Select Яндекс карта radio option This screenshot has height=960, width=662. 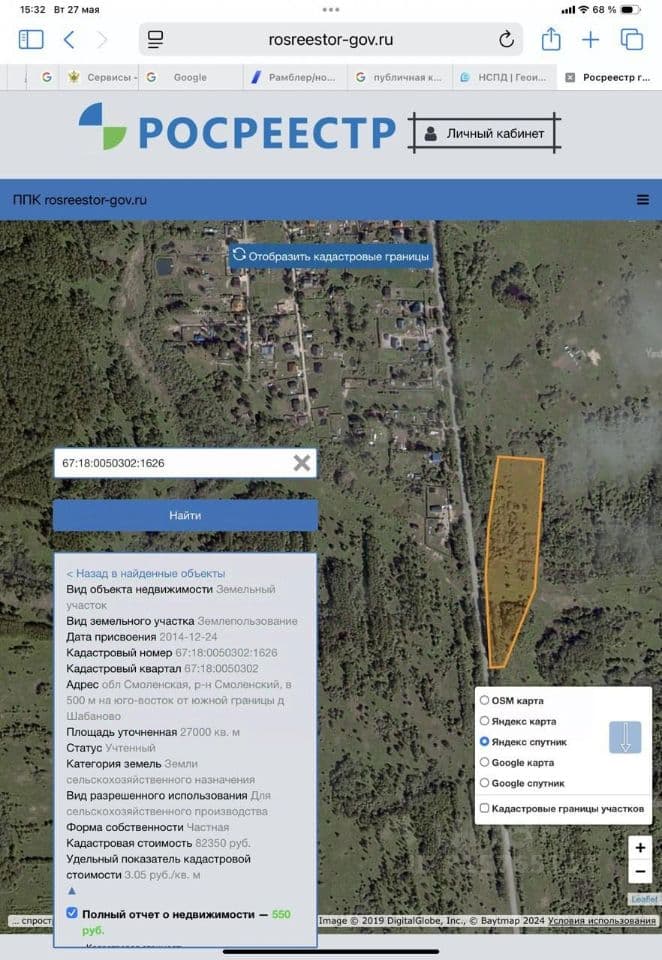click(484, 721)
